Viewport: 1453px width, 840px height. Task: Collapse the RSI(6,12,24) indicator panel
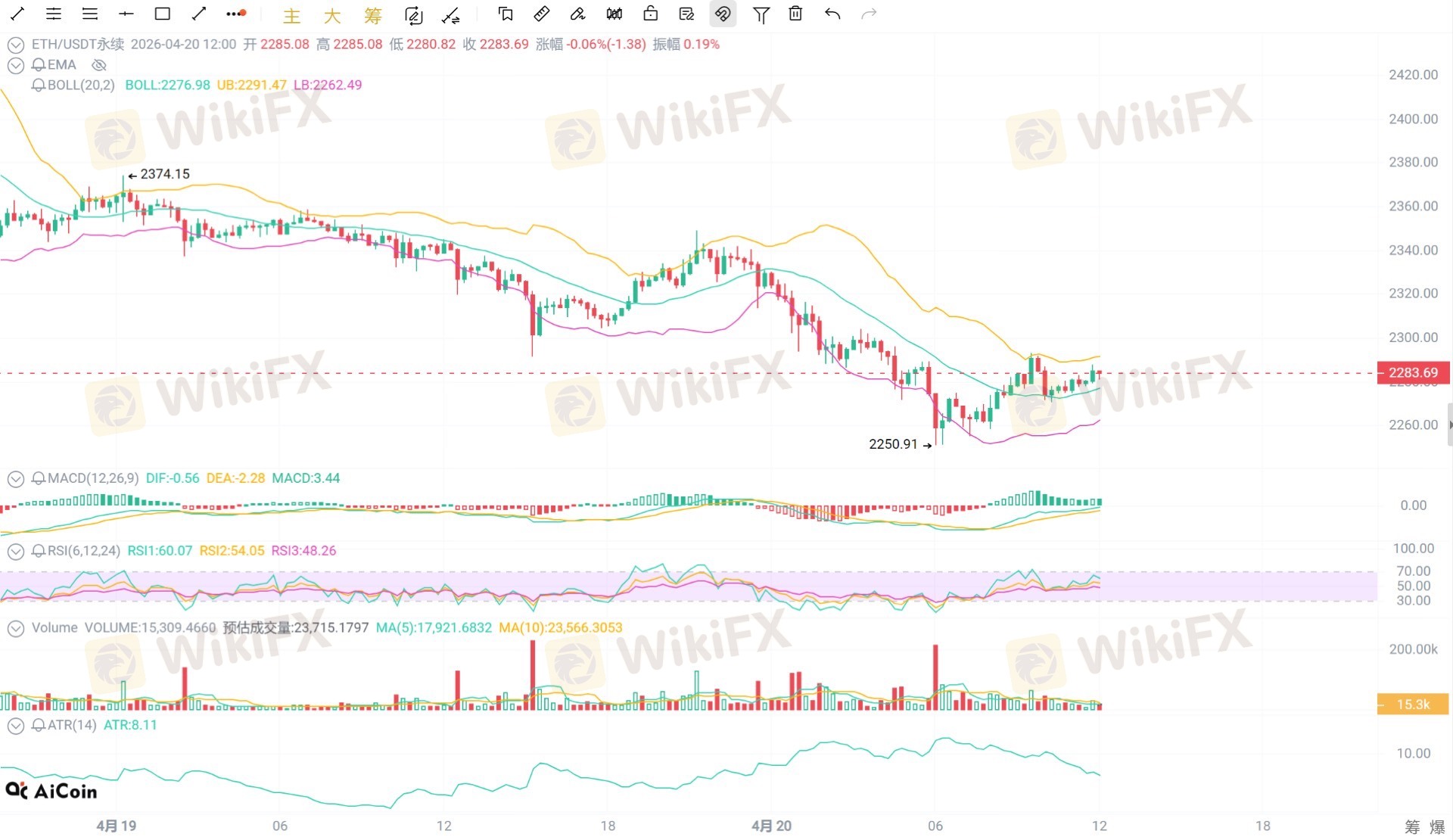point(15,552)
